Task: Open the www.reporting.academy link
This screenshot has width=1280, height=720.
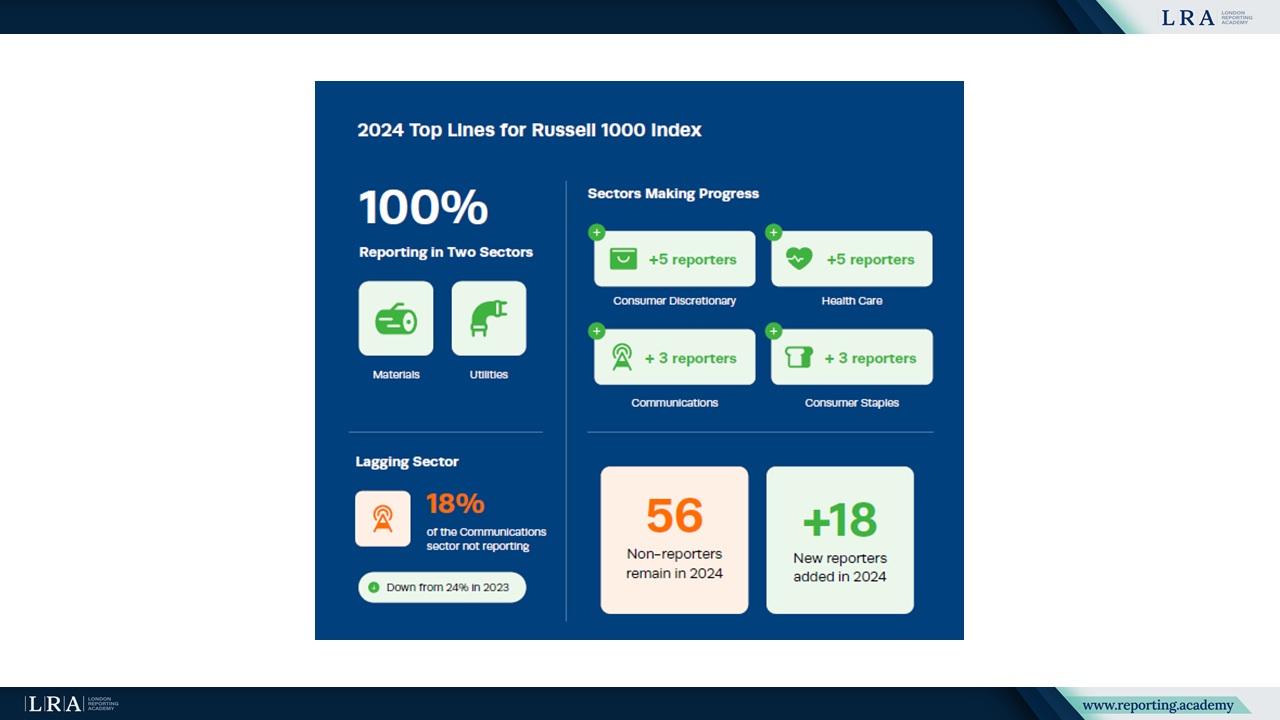Action: click(1158, 706)
